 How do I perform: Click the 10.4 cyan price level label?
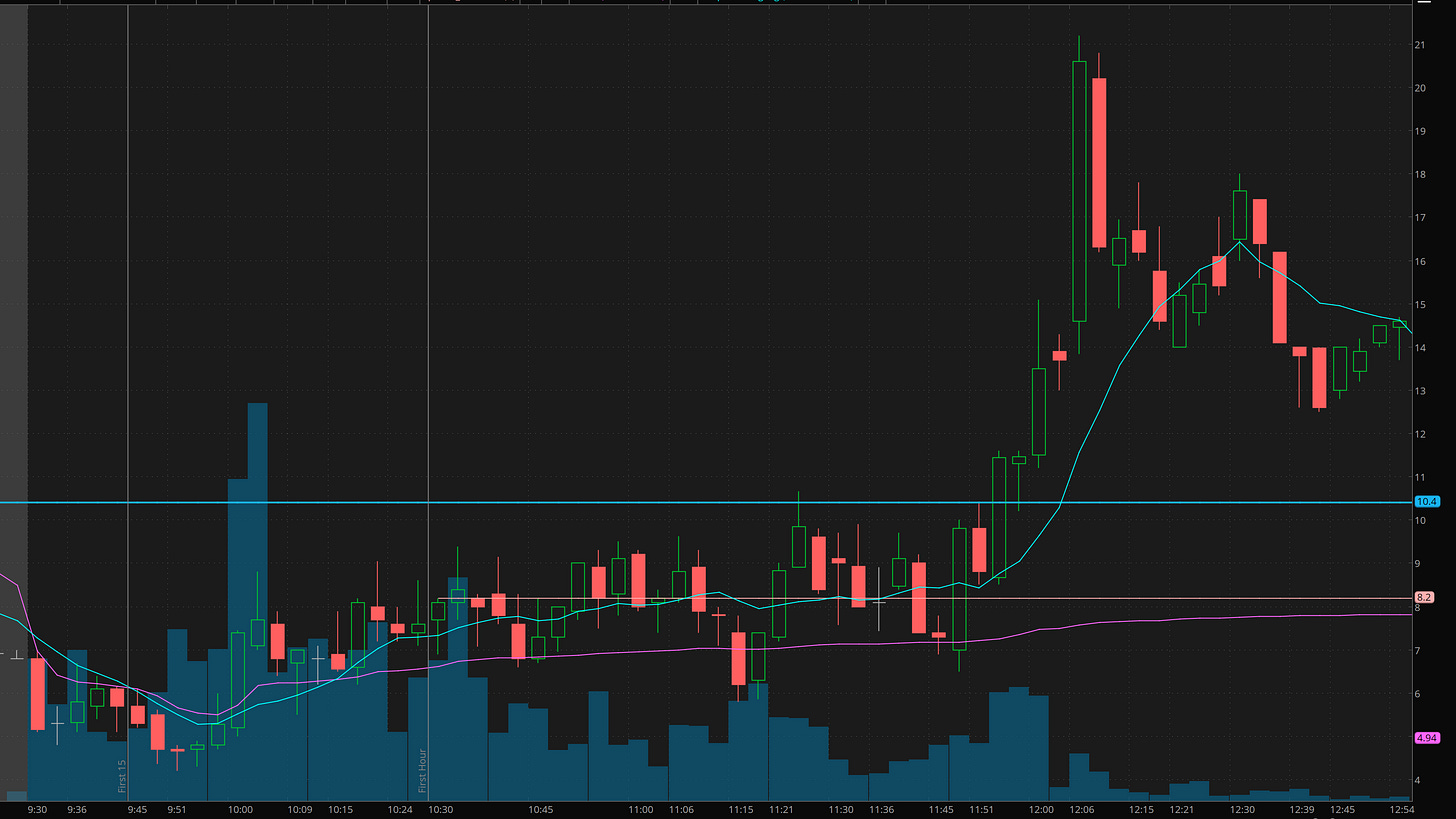point(1426,502)
